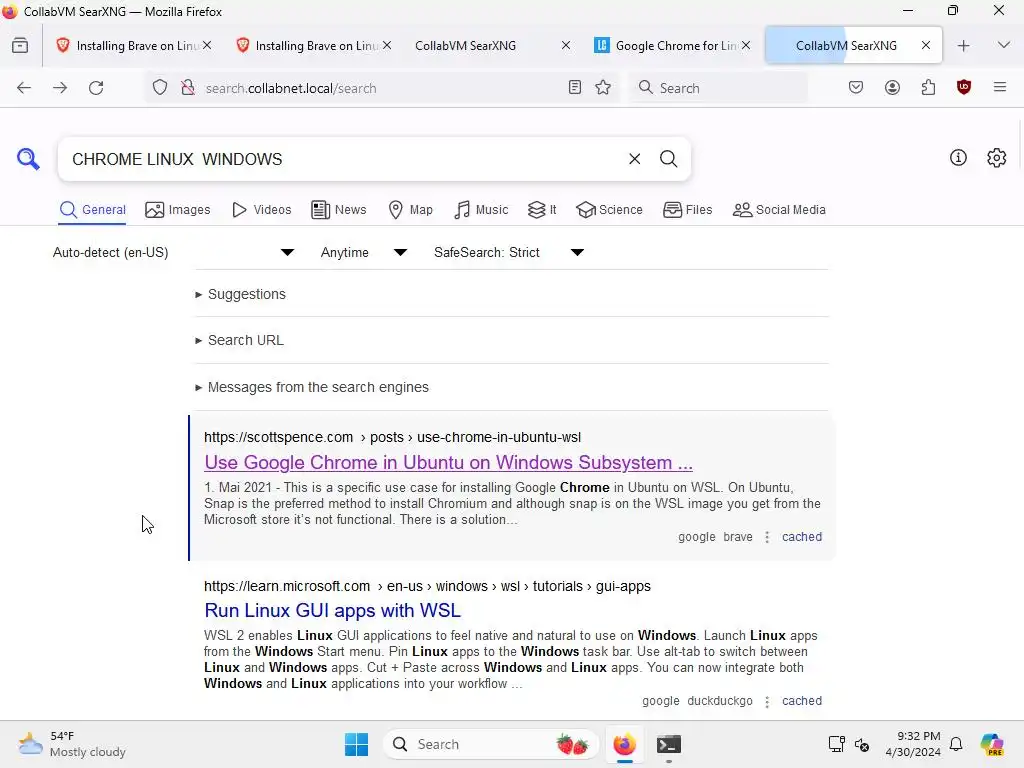Select the Music search category
This screenshot has height=768, width=1024.
click(x=481, y=210)
